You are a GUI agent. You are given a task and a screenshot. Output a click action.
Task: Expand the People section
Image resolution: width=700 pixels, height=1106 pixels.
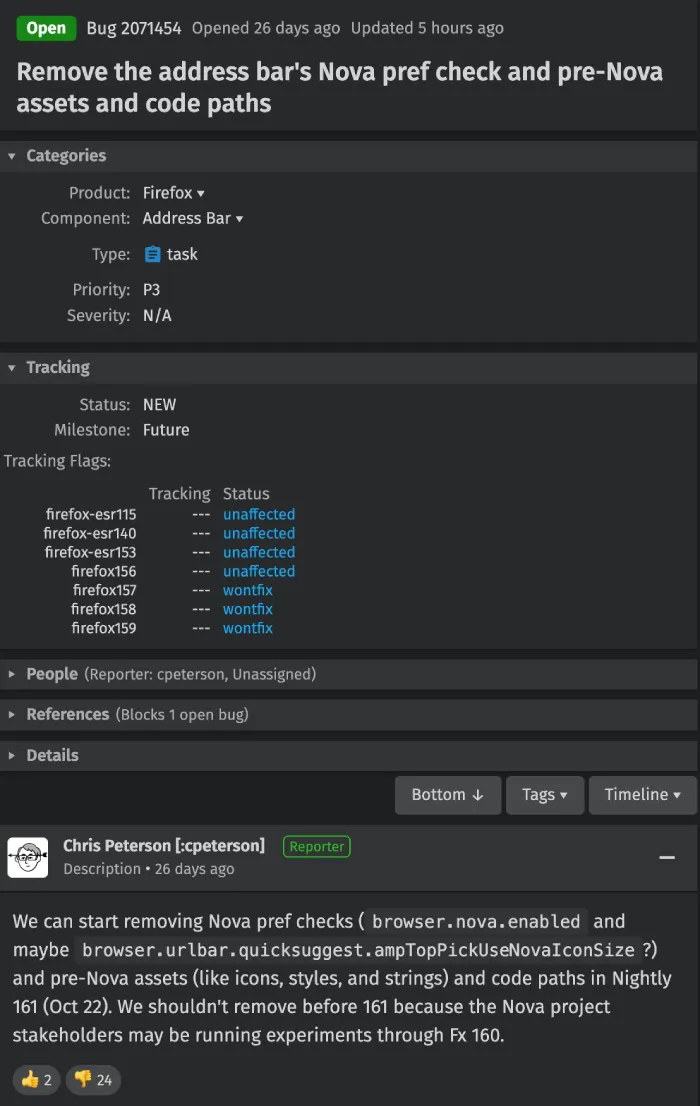click(x=11, y=674)
